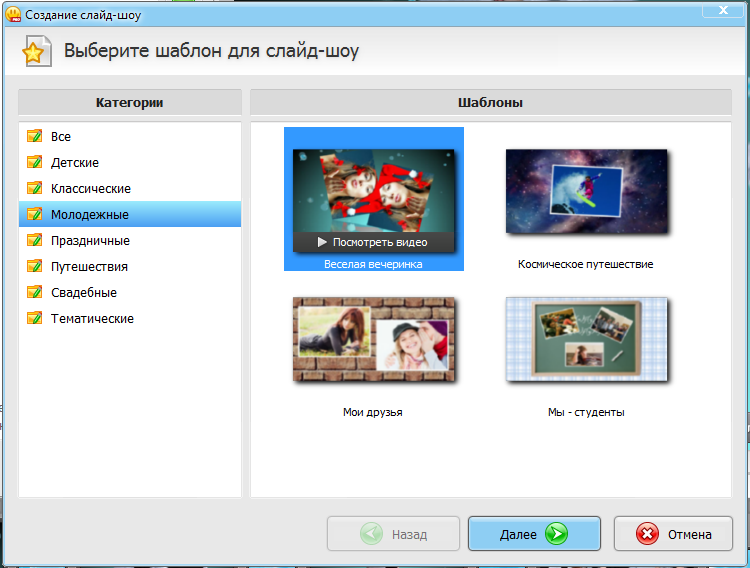
Task: Click the 'Далее' label to proceed
Action: tap(518, 534)
